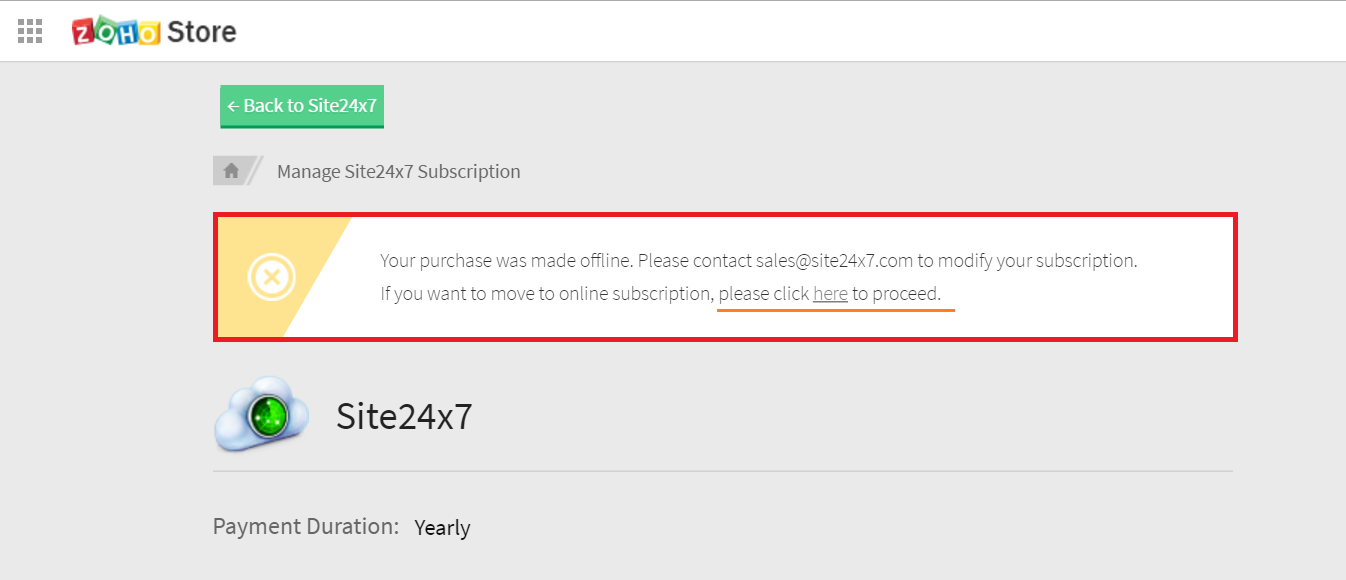Click the Zoho logo in header
The height and width of the screenshot is (580, 1346).
point(116,32)
